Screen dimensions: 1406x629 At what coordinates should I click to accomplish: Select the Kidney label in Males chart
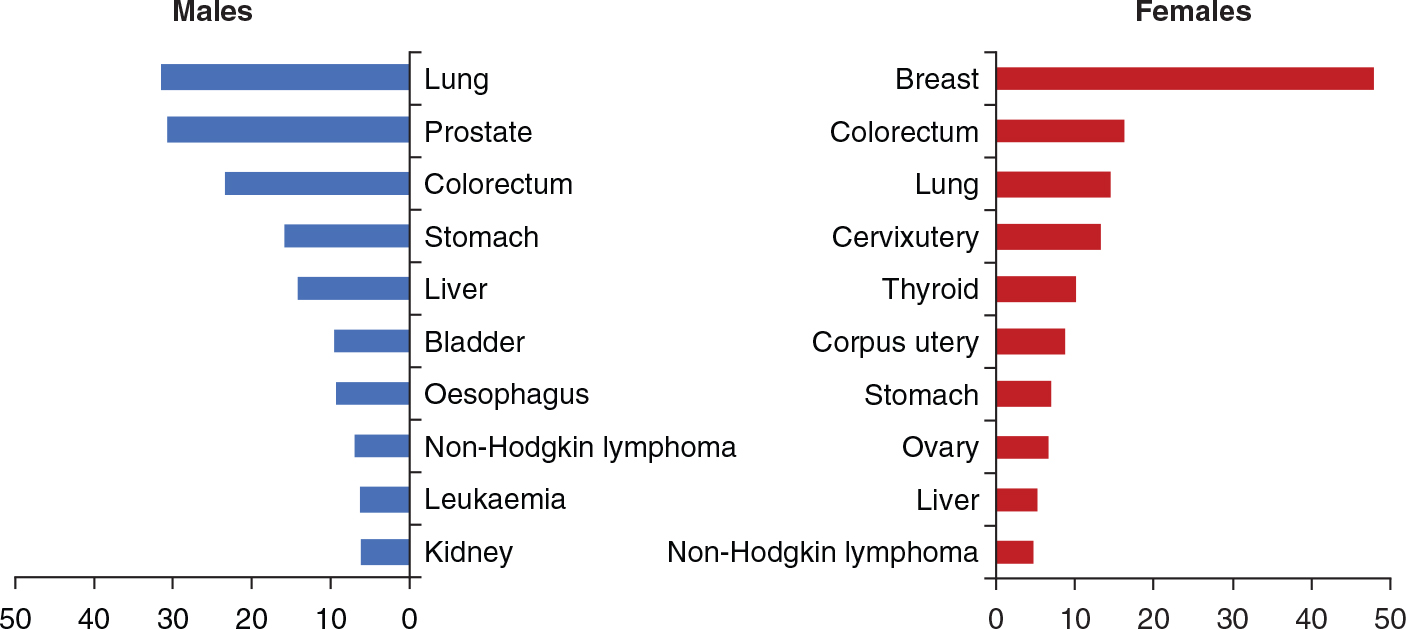(x=468, y=552)
